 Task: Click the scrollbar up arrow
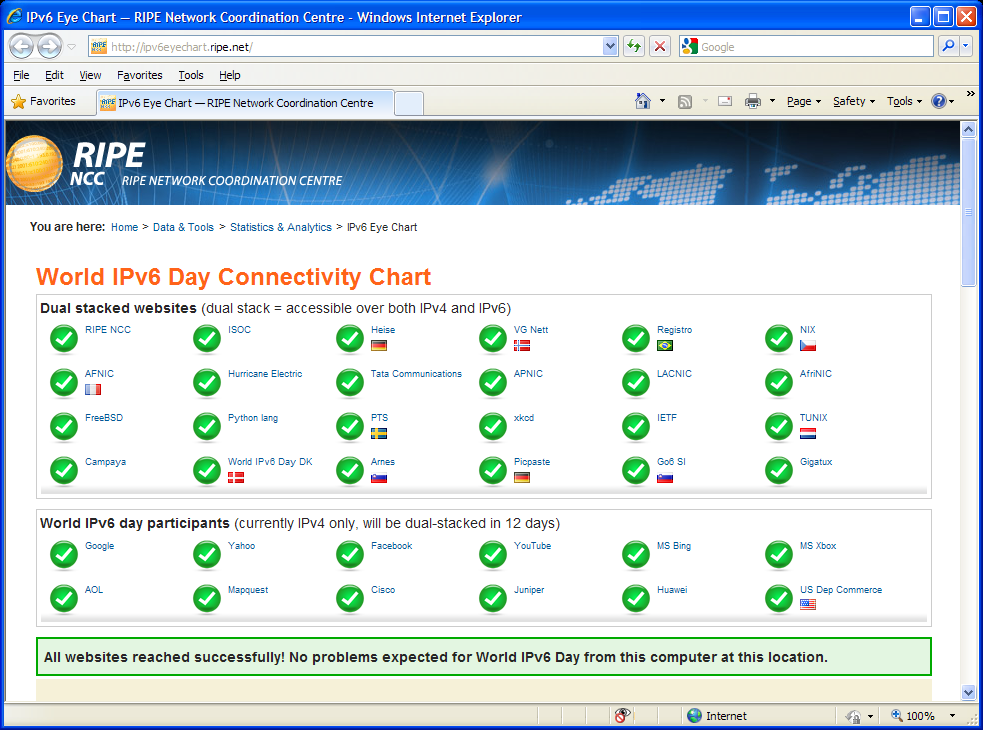[x=969, y=129]
